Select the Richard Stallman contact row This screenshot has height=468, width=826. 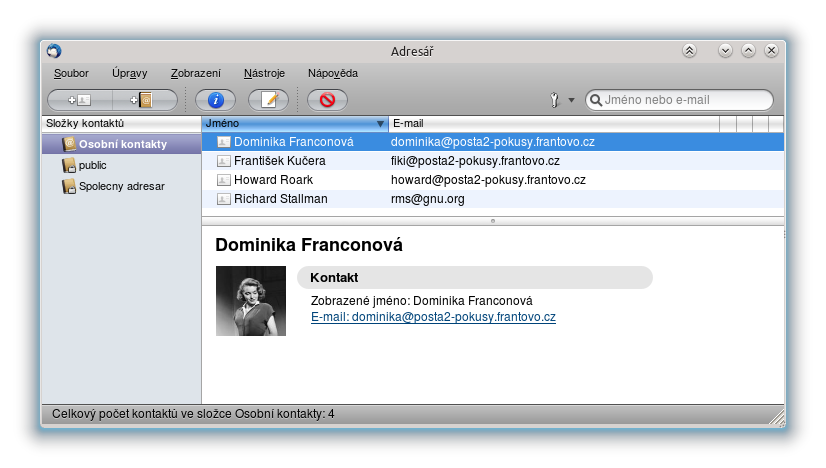[280, 199]
